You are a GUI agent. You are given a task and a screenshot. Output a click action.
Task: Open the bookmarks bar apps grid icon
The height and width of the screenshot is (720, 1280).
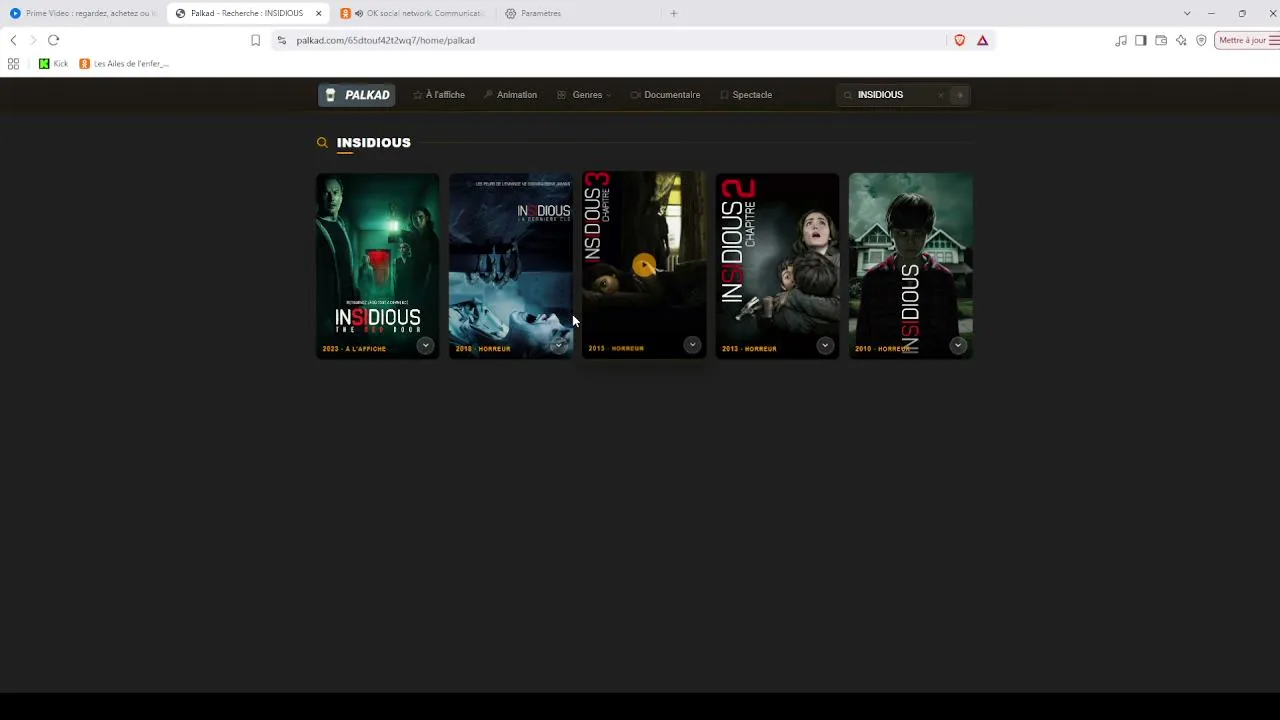(x=13, y=63)
